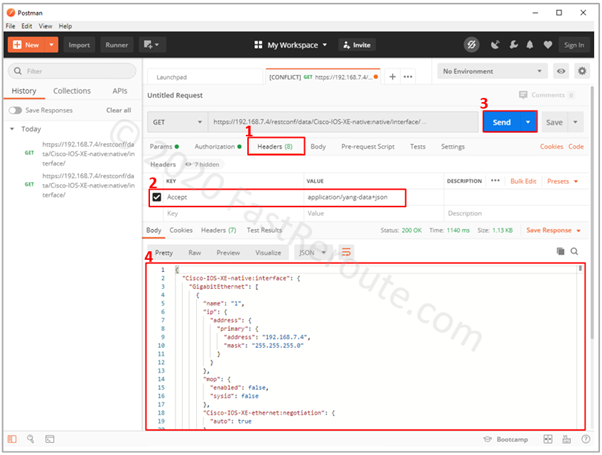602x455 pixels.
Task: Switch response view to Raw
Action: coord(195,253)
